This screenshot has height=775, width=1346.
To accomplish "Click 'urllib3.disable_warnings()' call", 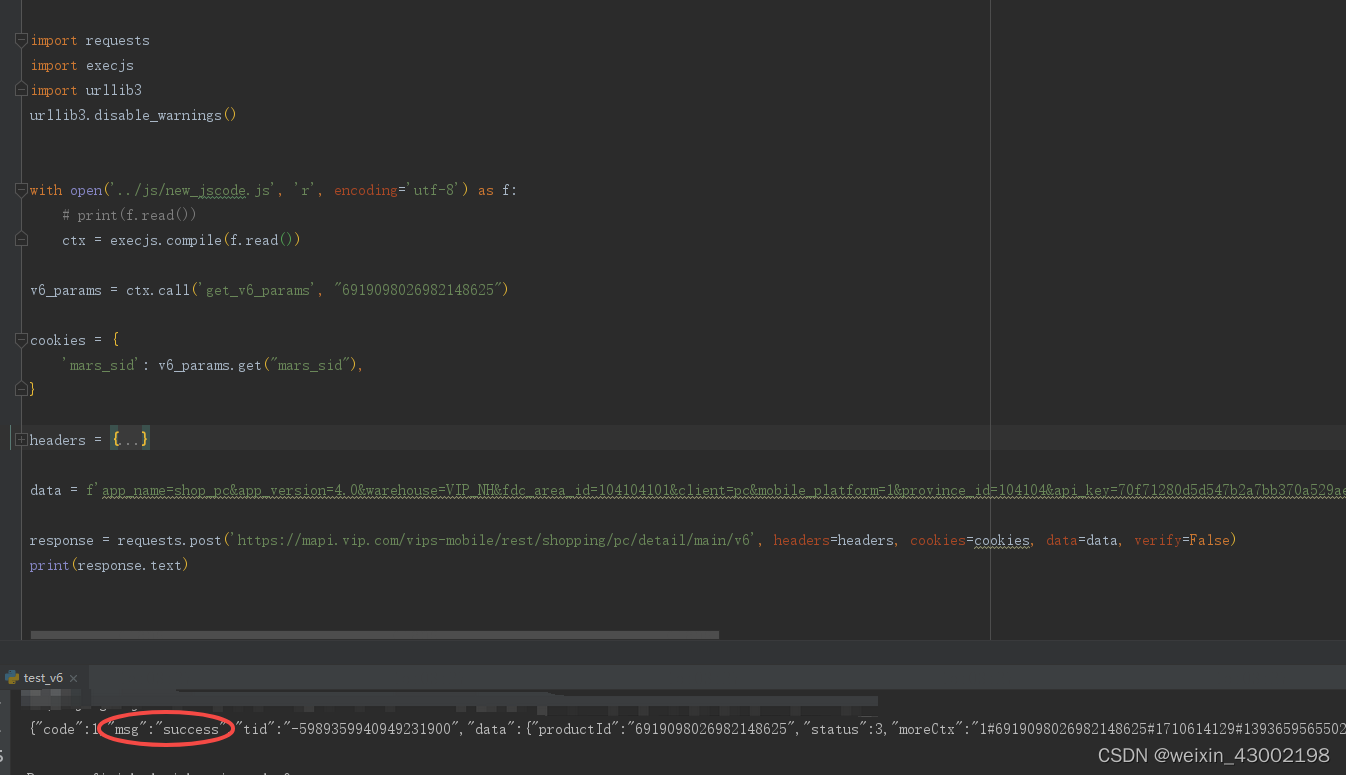I will click(x=133, y=115).
